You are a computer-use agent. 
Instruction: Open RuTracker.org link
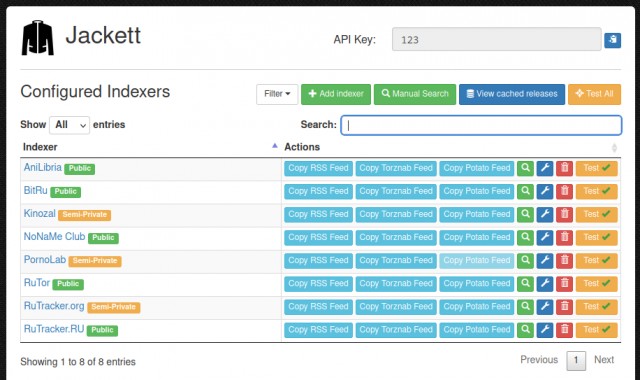[54, 306]
